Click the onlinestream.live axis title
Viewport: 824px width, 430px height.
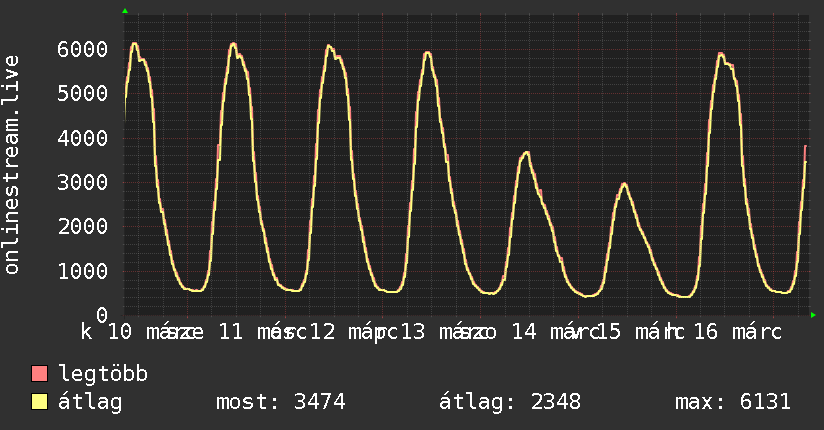[12, 165]
